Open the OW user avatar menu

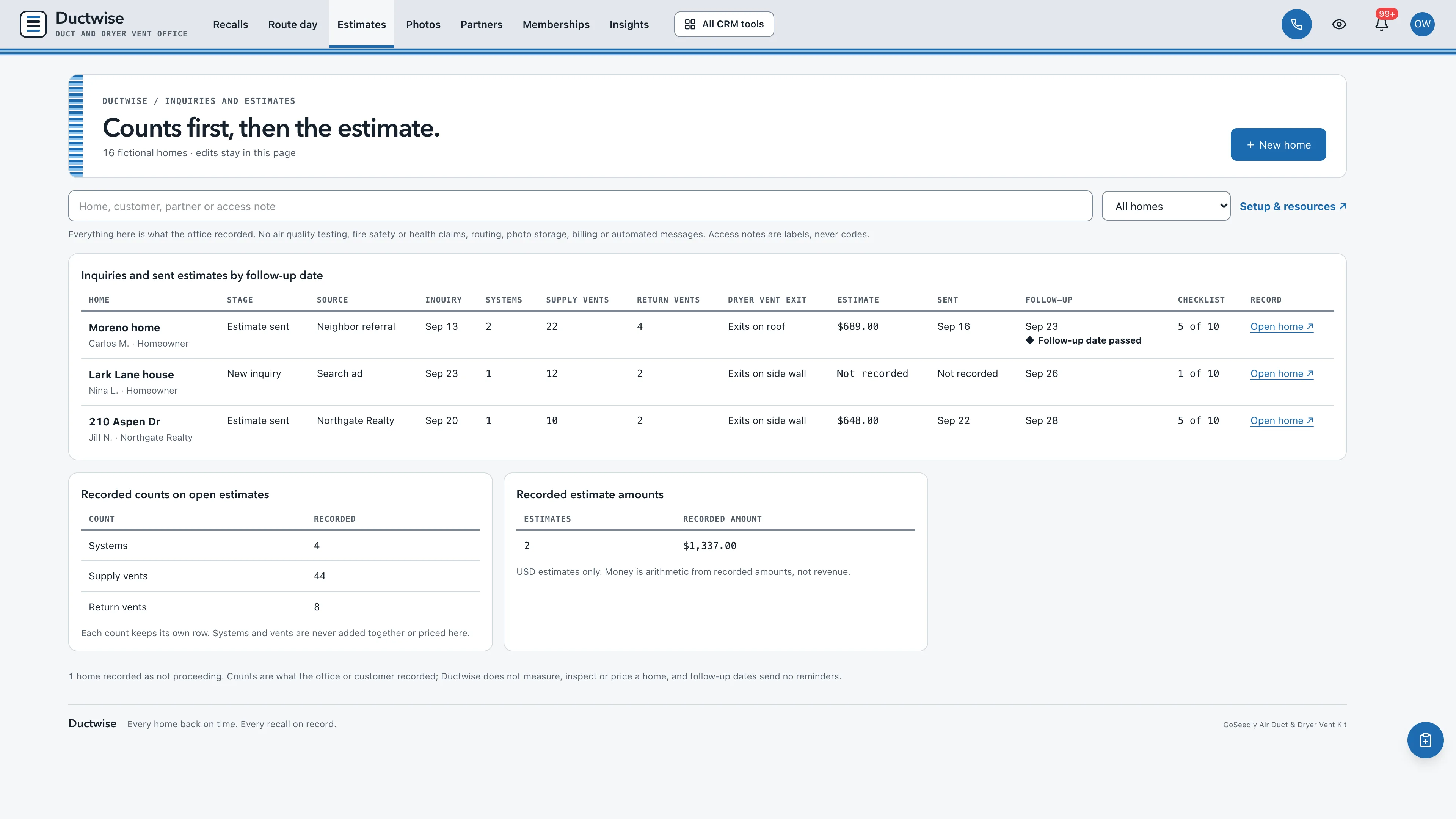(x=1422, y=24)
